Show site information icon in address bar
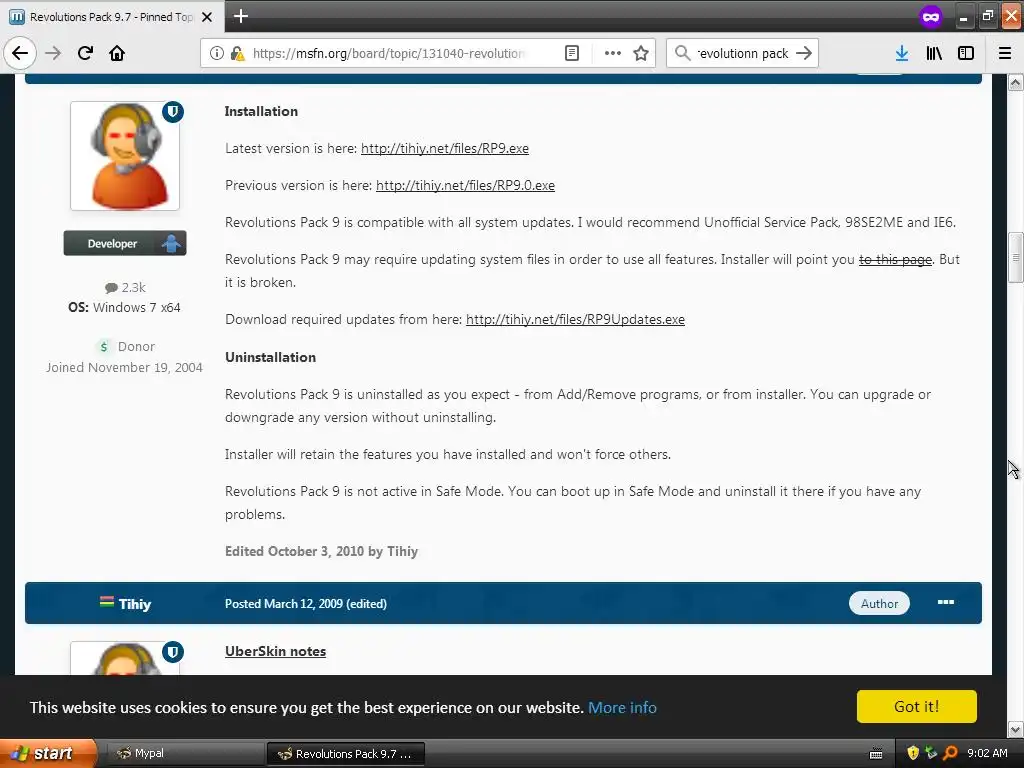This screenshot has height=768, width=1024. pyautogui.click(x=216, y=53)
